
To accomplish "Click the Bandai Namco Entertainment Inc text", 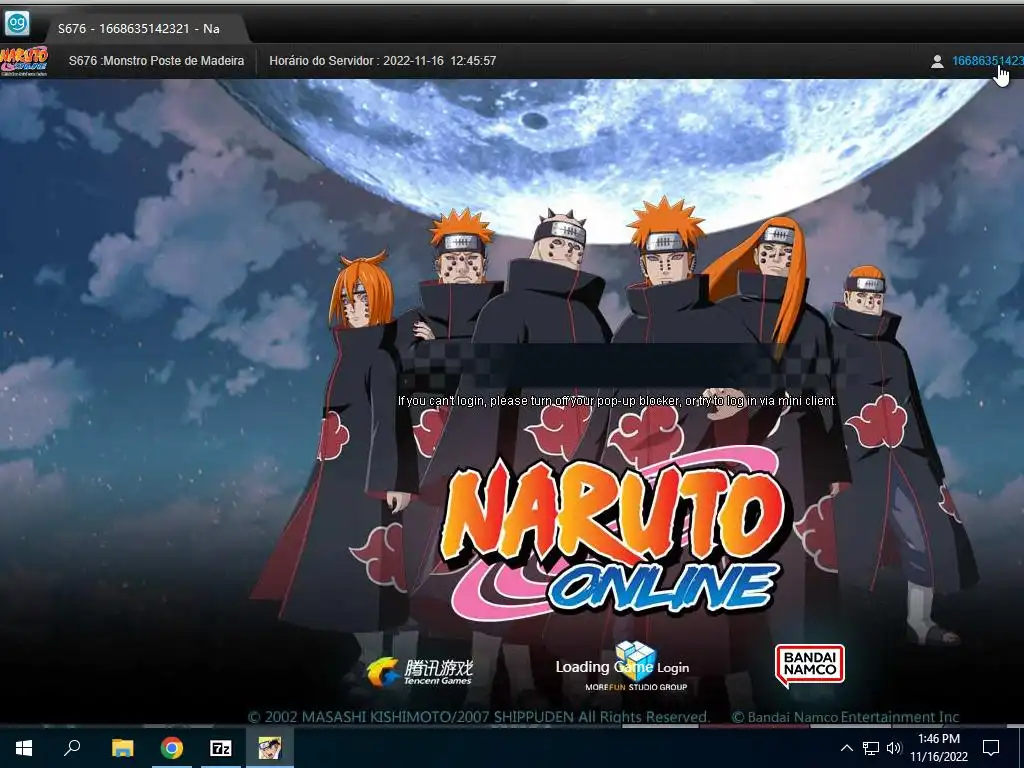I will click(x=845, y=716).
